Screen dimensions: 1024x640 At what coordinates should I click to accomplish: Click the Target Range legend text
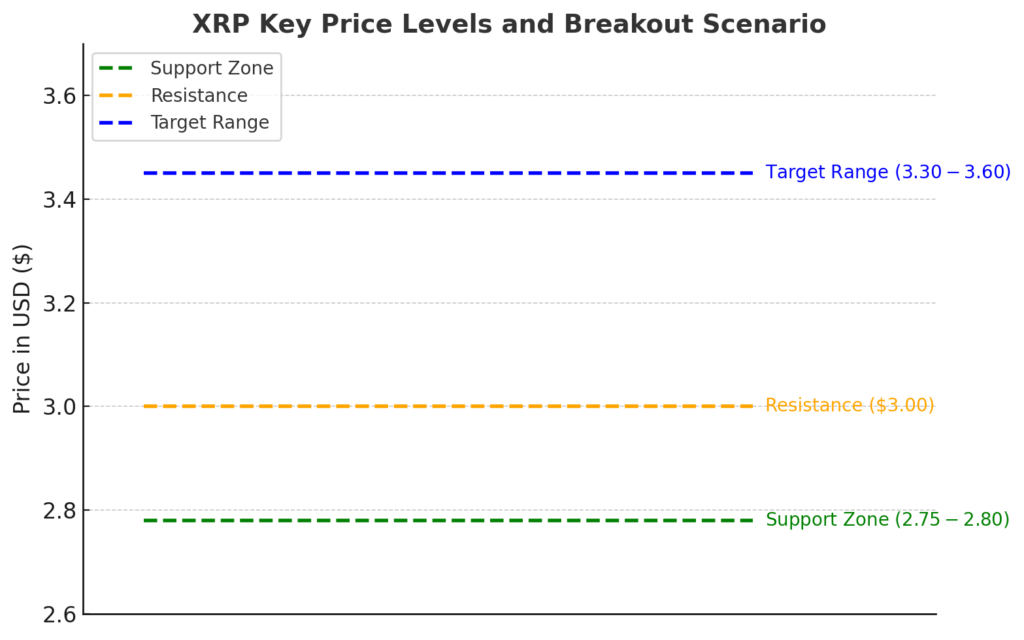tap(209, 123)
